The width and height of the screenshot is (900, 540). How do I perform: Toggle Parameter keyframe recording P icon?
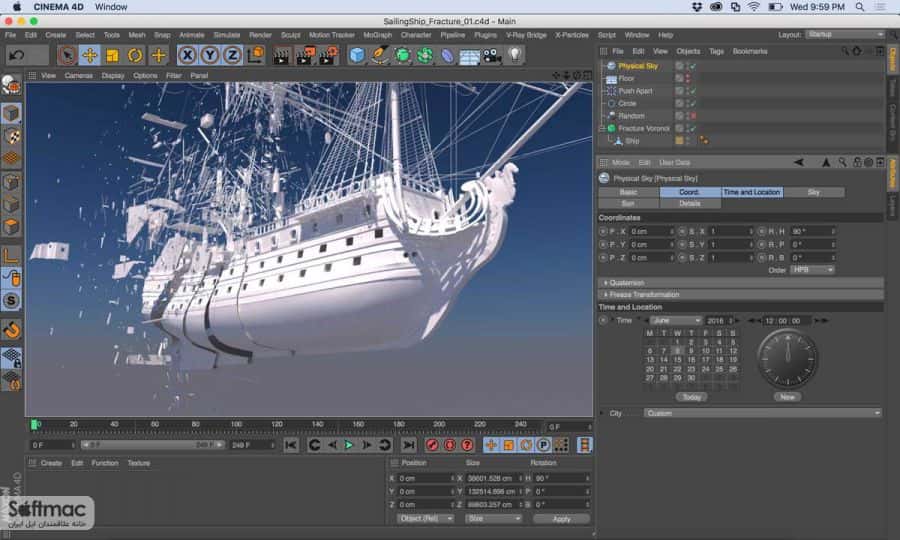(x=543, y=445)
